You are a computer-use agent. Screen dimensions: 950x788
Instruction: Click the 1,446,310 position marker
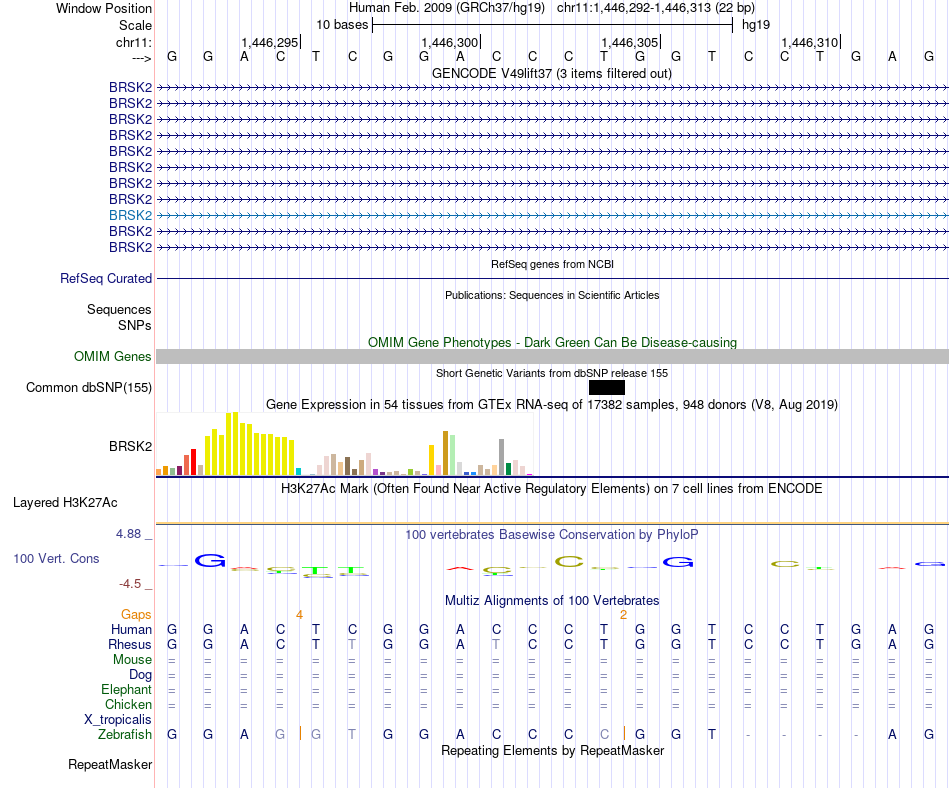click(x=810, y=42)
